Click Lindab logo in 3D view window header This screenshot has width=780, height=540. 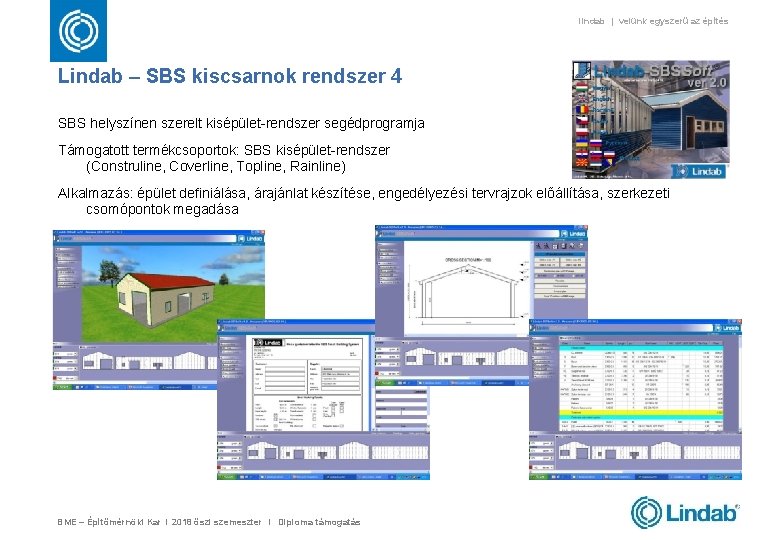pos(251,238)
